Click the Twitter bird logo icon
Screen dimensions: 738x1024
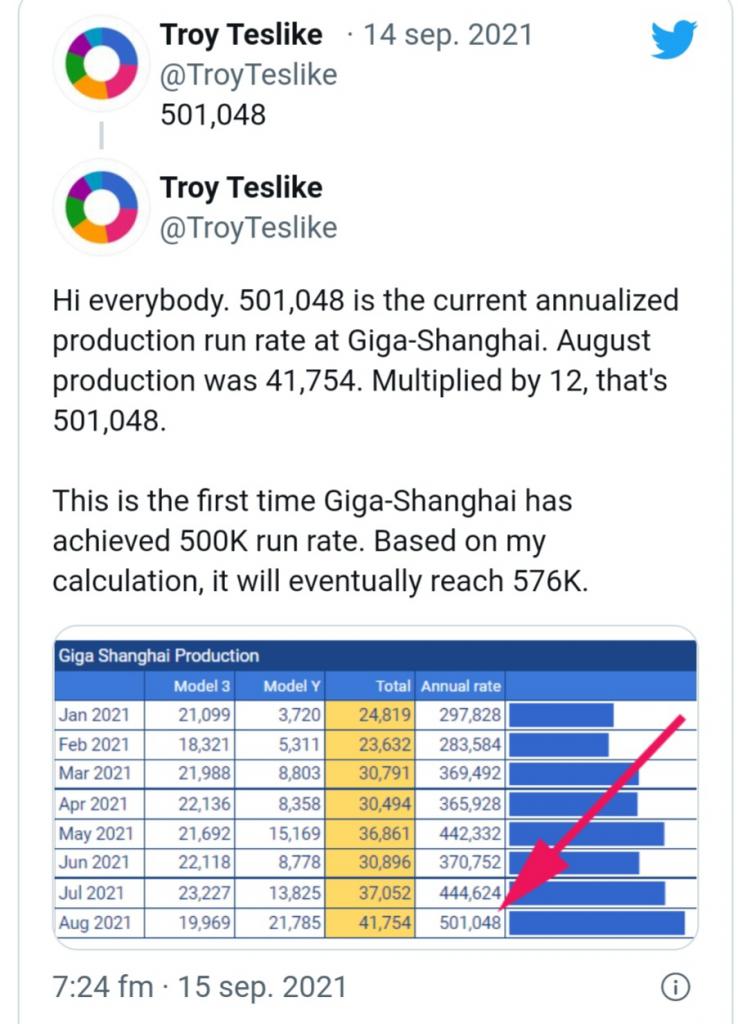point(673,39)
